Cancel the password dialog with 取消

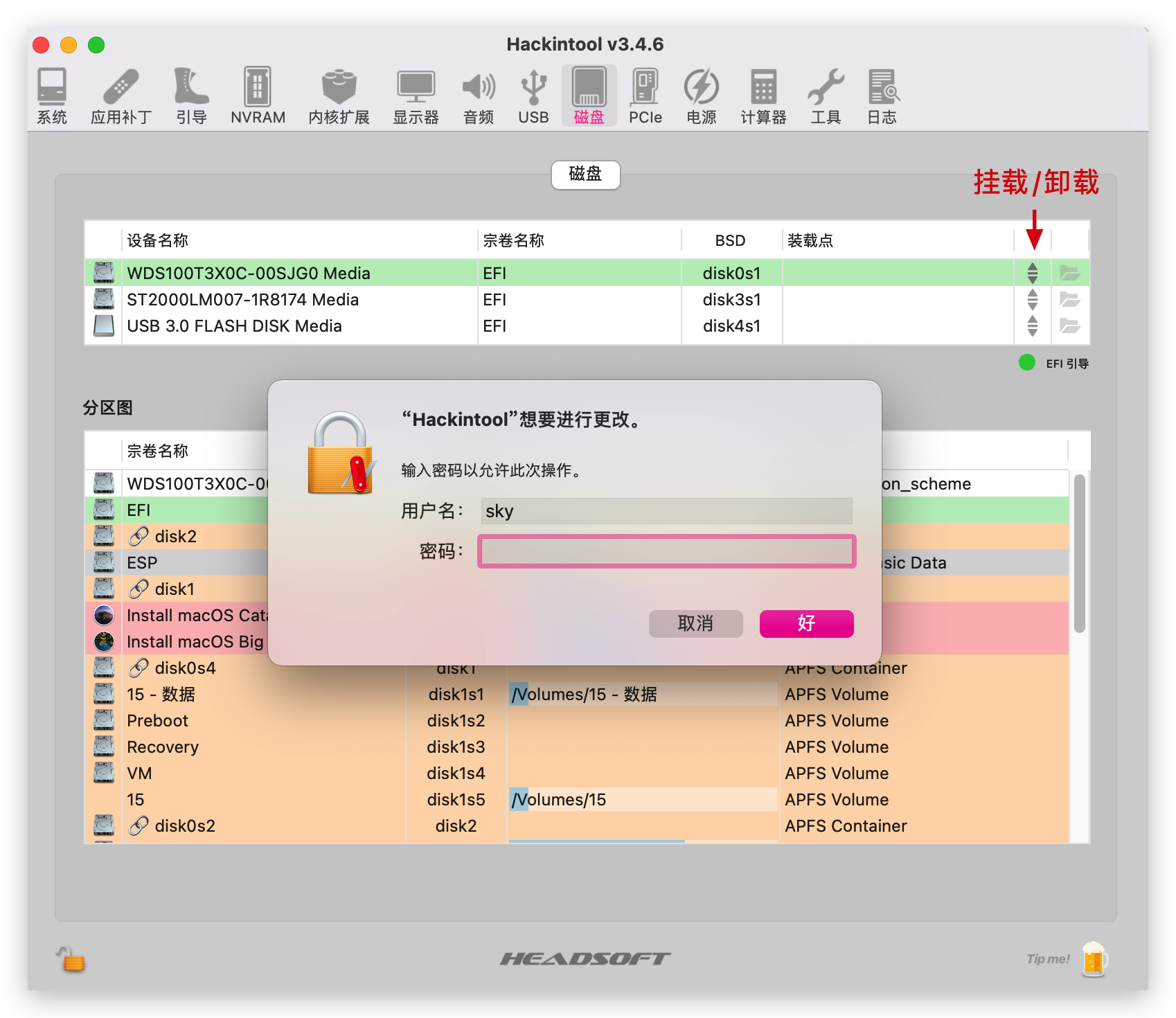[x=695, y=623]
